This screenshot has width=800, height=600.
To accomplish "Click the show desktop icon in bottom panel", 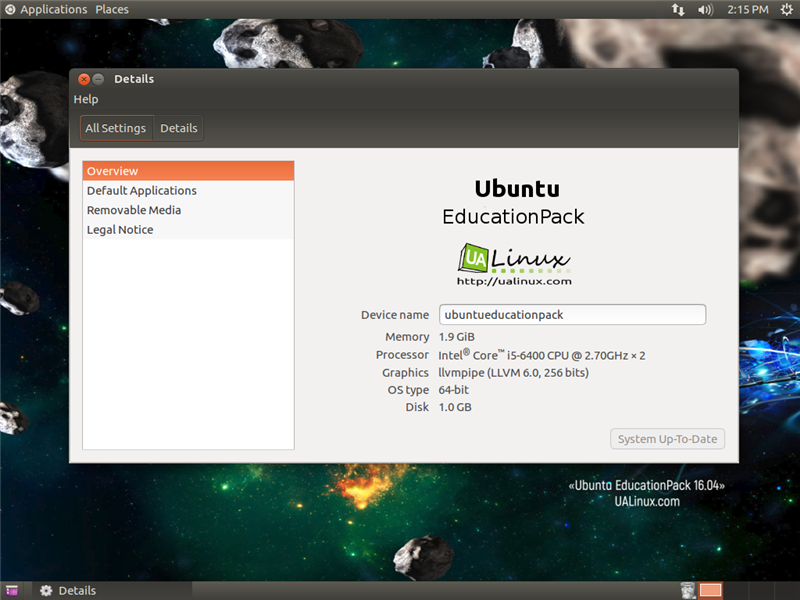I will pyautogui.click(x=12, y=591).
